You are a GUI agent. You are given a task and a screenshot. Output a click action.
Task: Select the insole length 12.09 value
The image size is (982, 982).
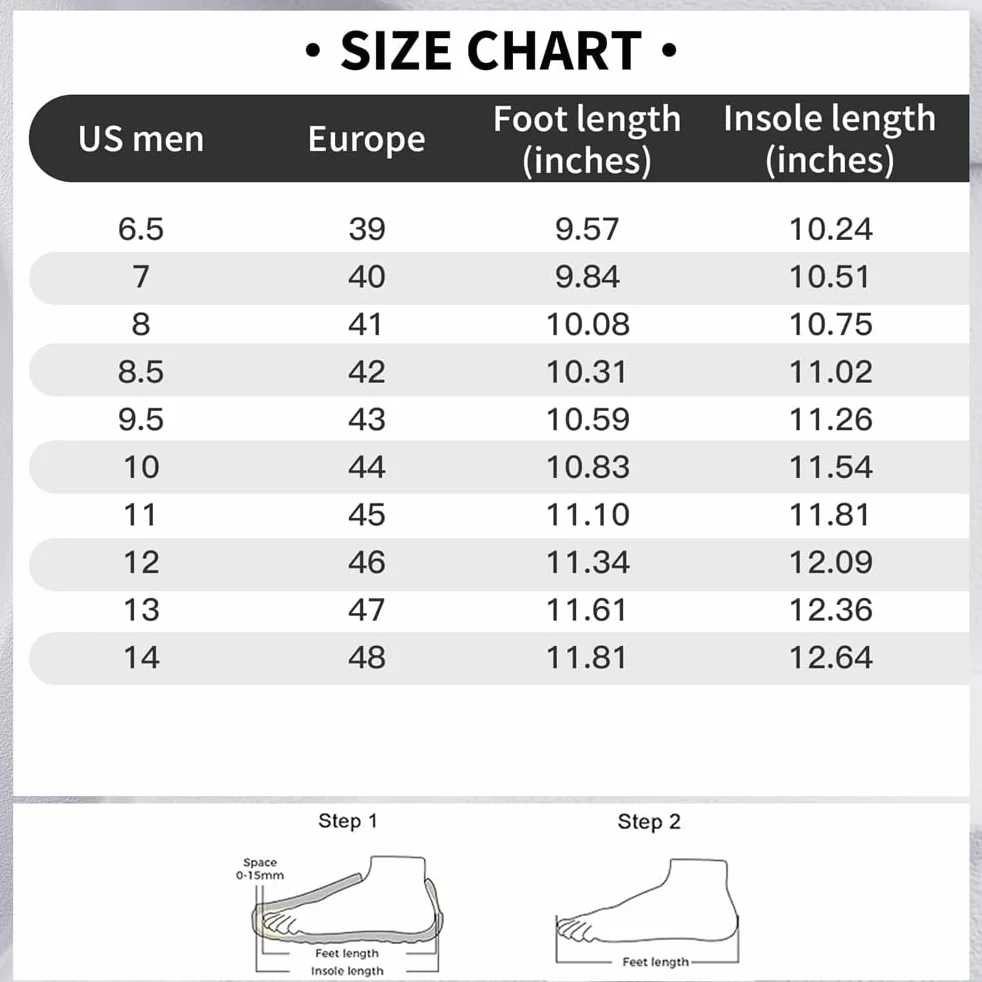point(830,562)
